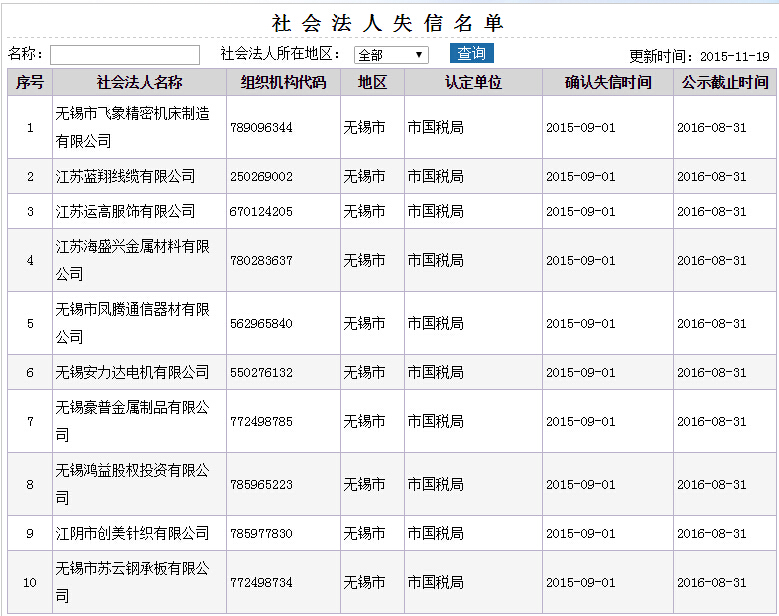Viewport: 779px width, 616px height.
Task: Click 2015-09-01 date in row 3
Action: pyautogui.click(x=581, y=212)
